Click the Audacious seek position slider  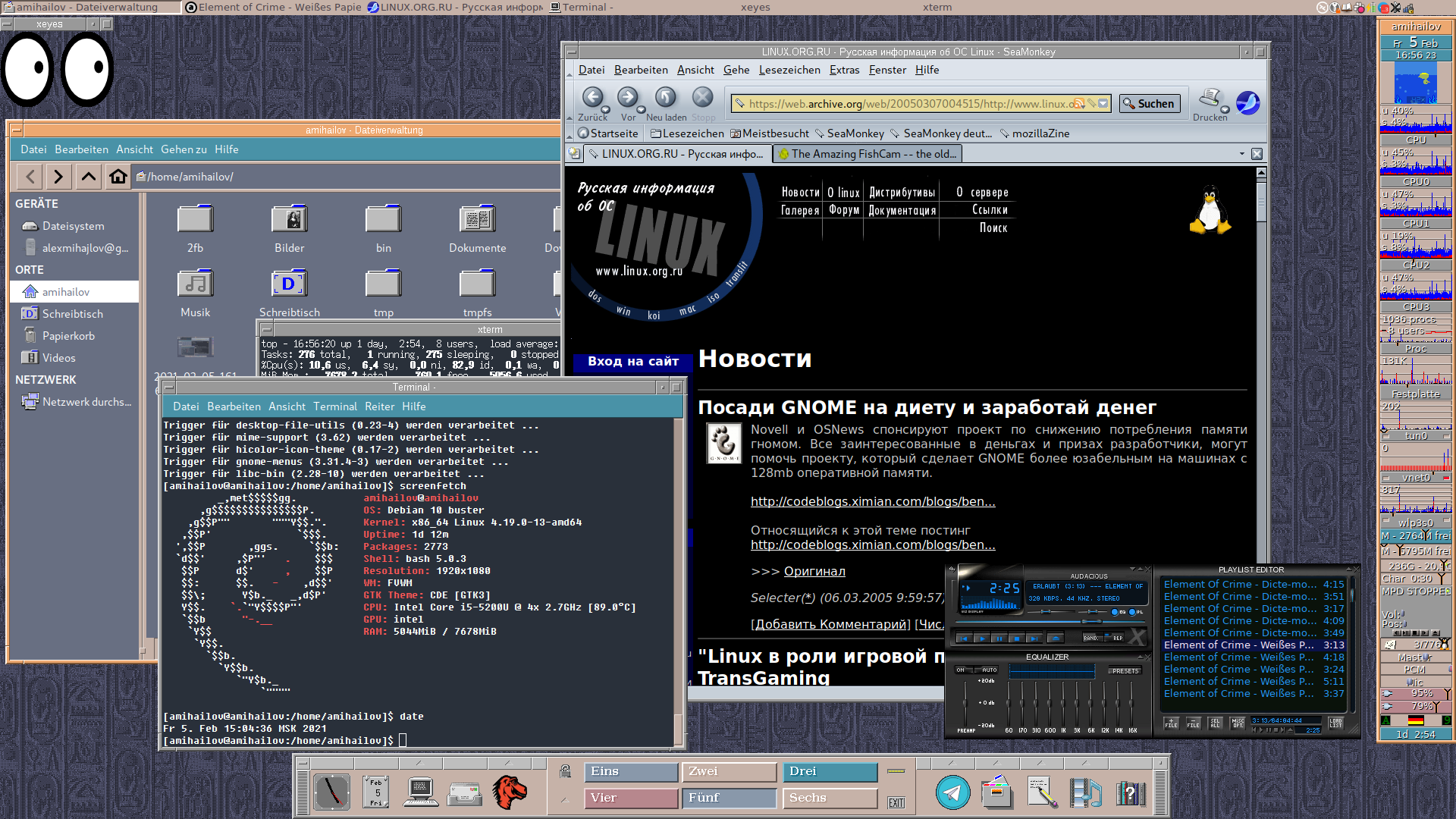[x=1091, y=622]
